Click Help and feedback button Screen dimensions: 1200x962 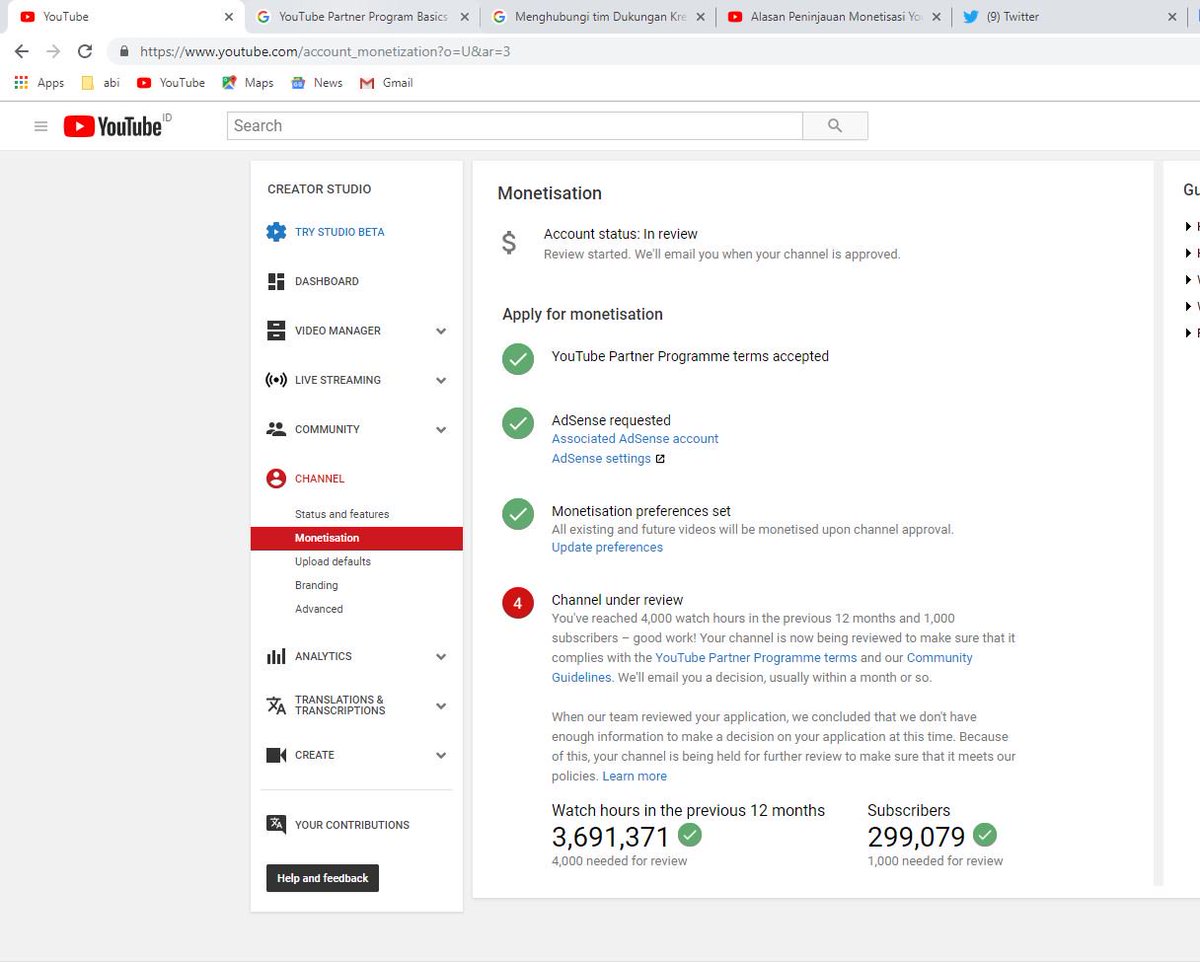322,878
